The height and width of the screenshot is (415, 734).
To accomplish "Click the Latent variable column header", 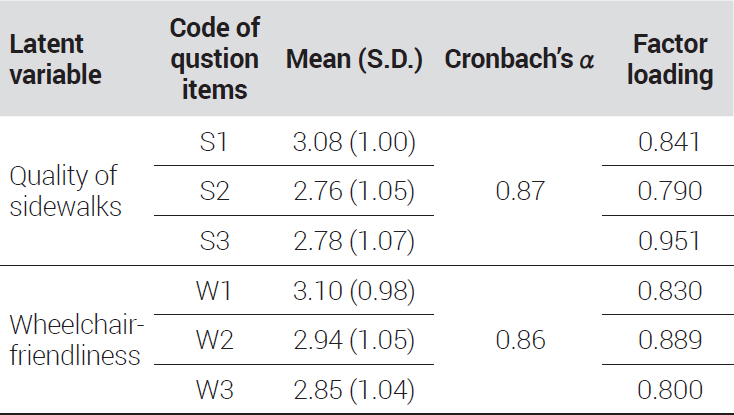I will tap(55, 59).
